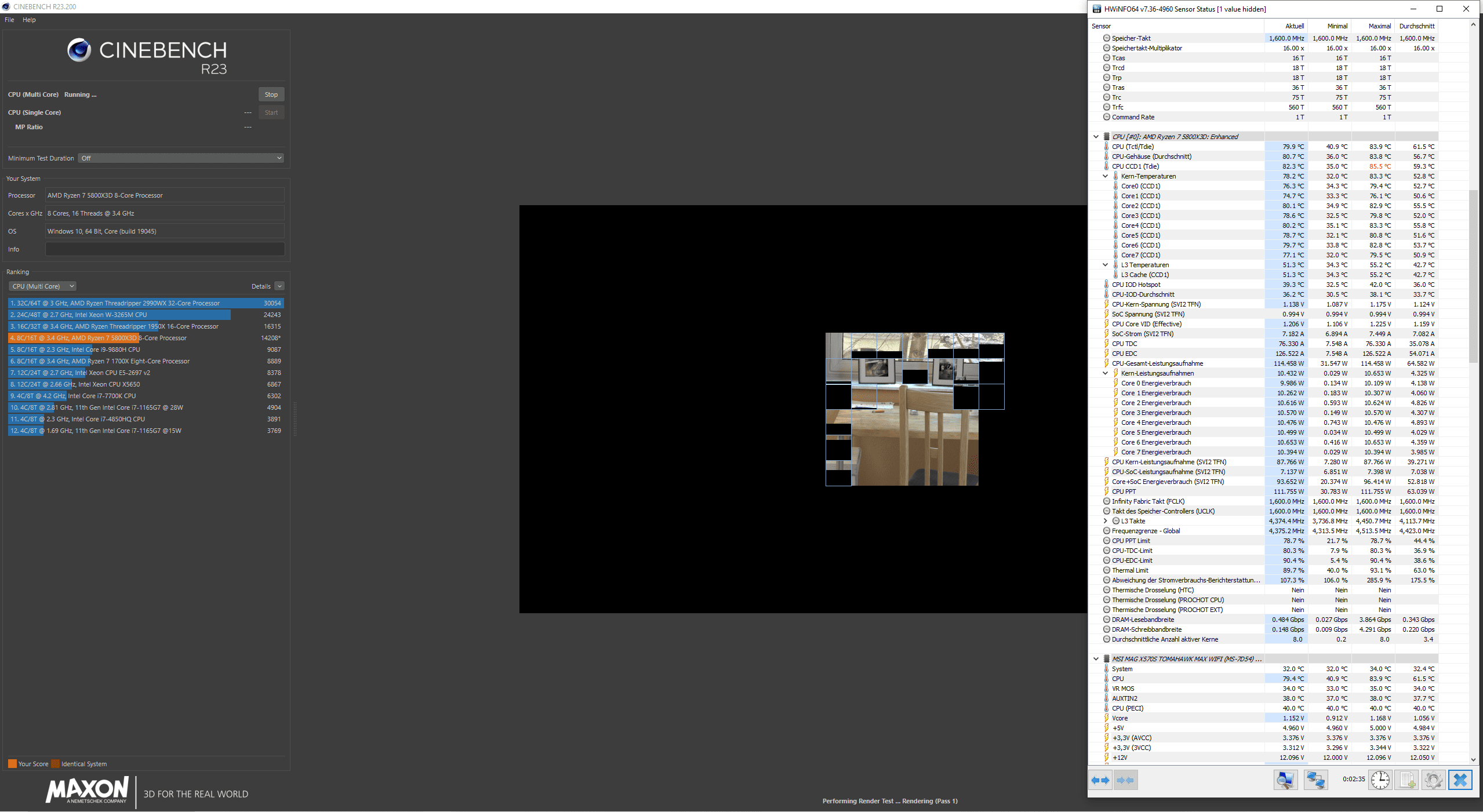Open Minimum Test Duration dropdown

click(181, 158)
